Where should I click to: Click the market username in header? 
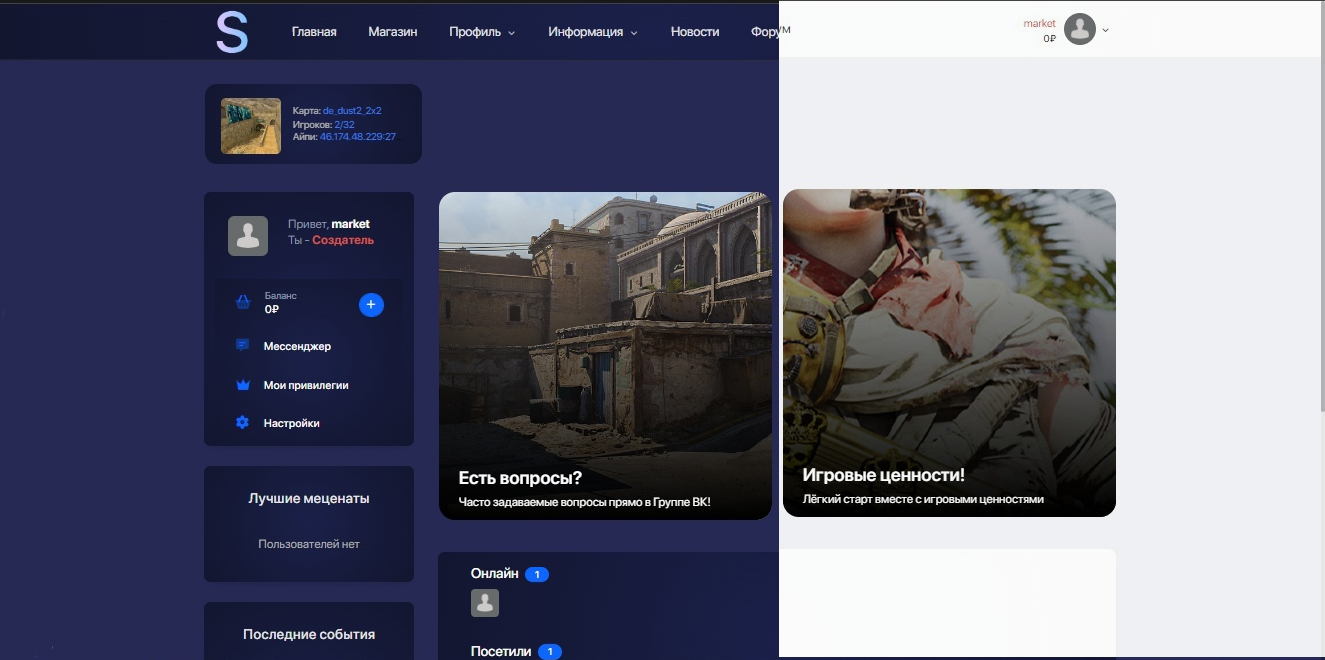click(1039, 23)
